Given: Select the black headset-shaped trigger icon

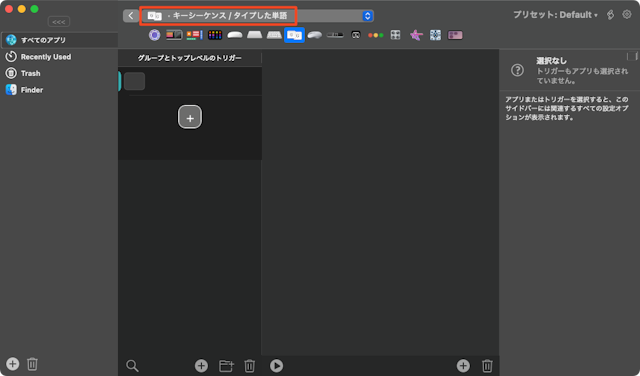Looking at the screenshot, I should pos(356,35).
